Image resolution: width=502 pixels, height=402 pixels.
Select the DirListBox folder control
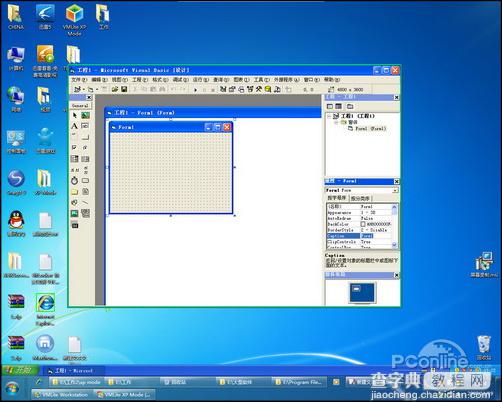click(x=75, y=192)
